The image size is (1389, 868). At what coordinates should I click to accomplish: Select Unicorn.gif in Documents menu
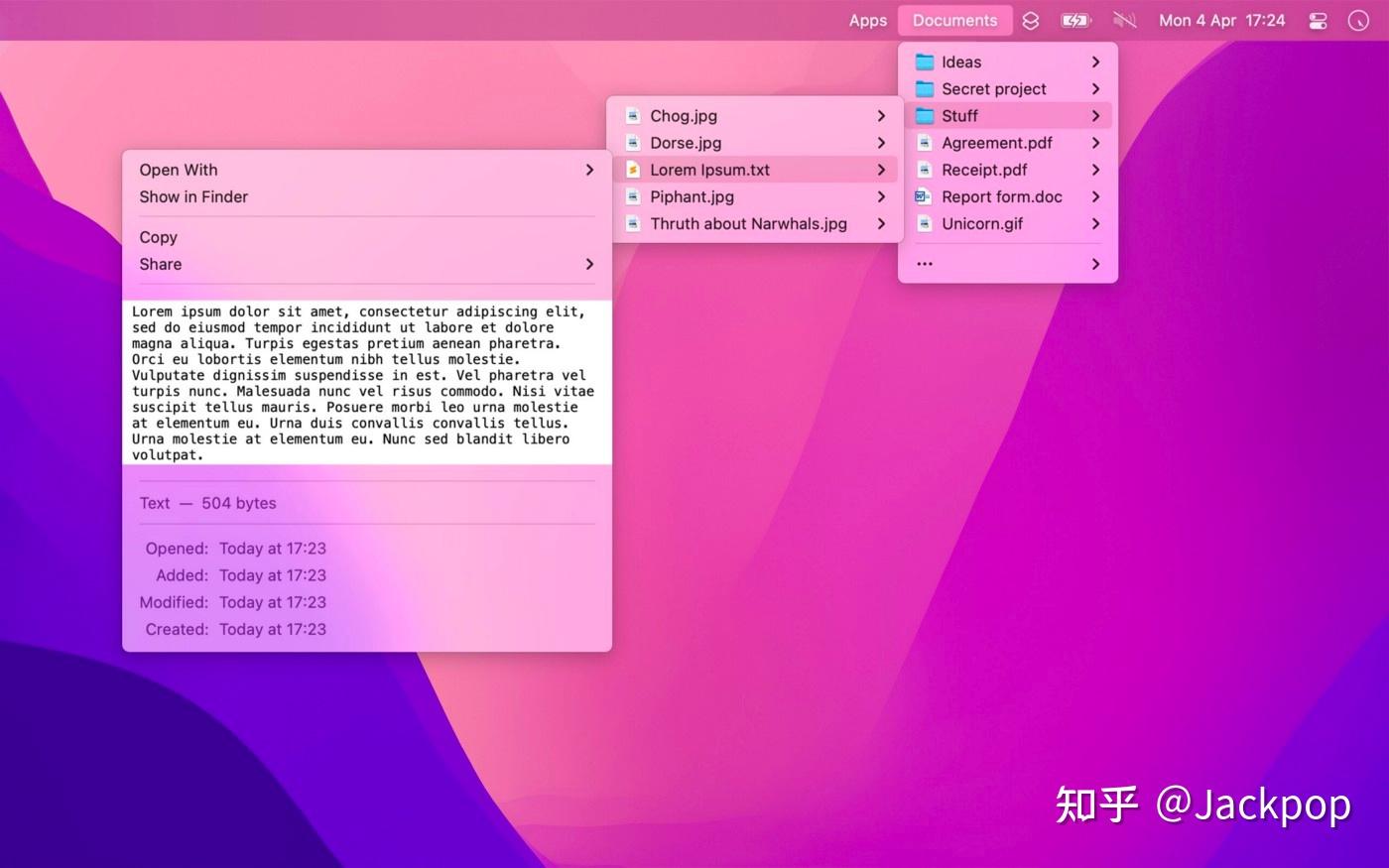(1008, 223)
